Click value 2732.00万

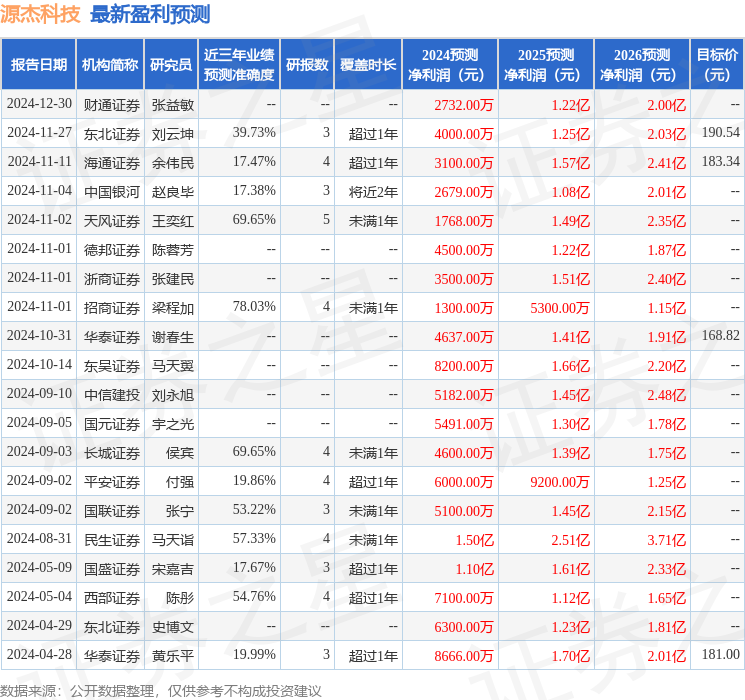[x=464, y=105]
